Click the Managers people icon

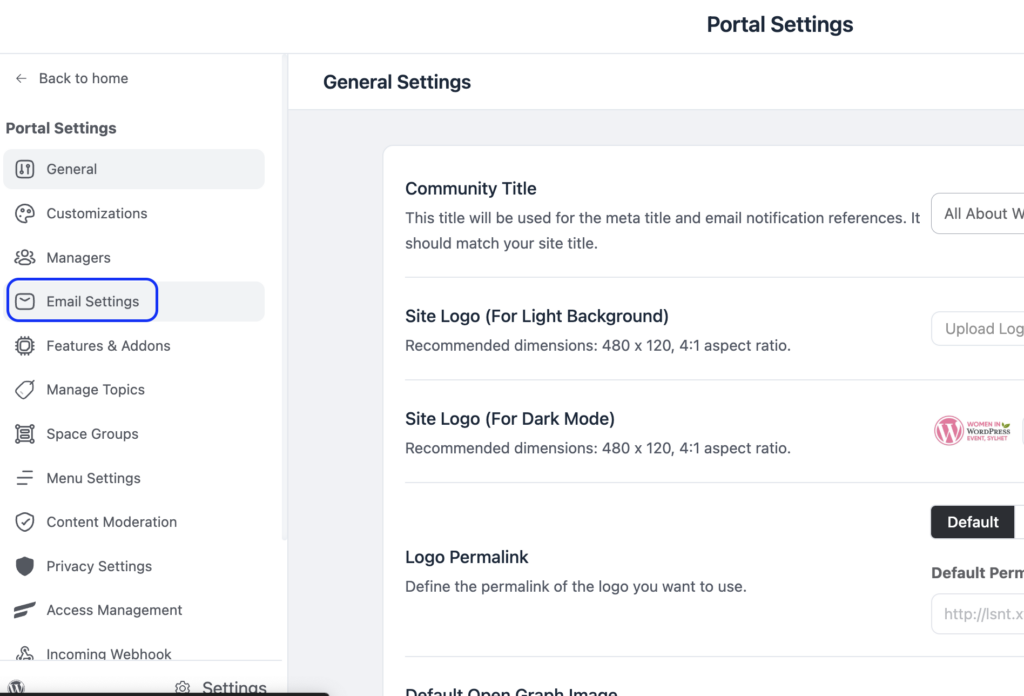point(25,257)
